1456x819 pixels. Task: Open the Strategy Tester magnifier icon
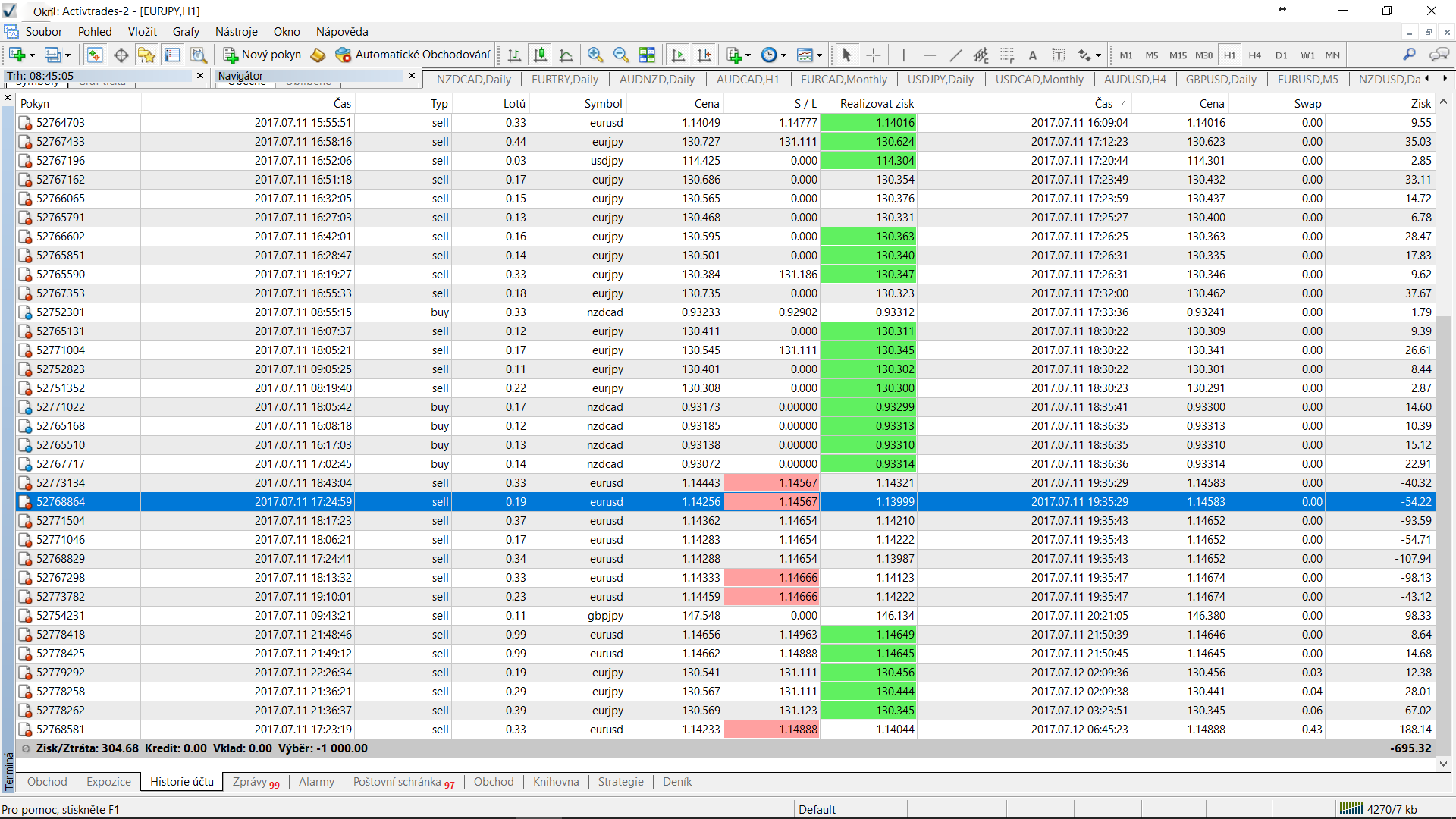click(198, 55)
